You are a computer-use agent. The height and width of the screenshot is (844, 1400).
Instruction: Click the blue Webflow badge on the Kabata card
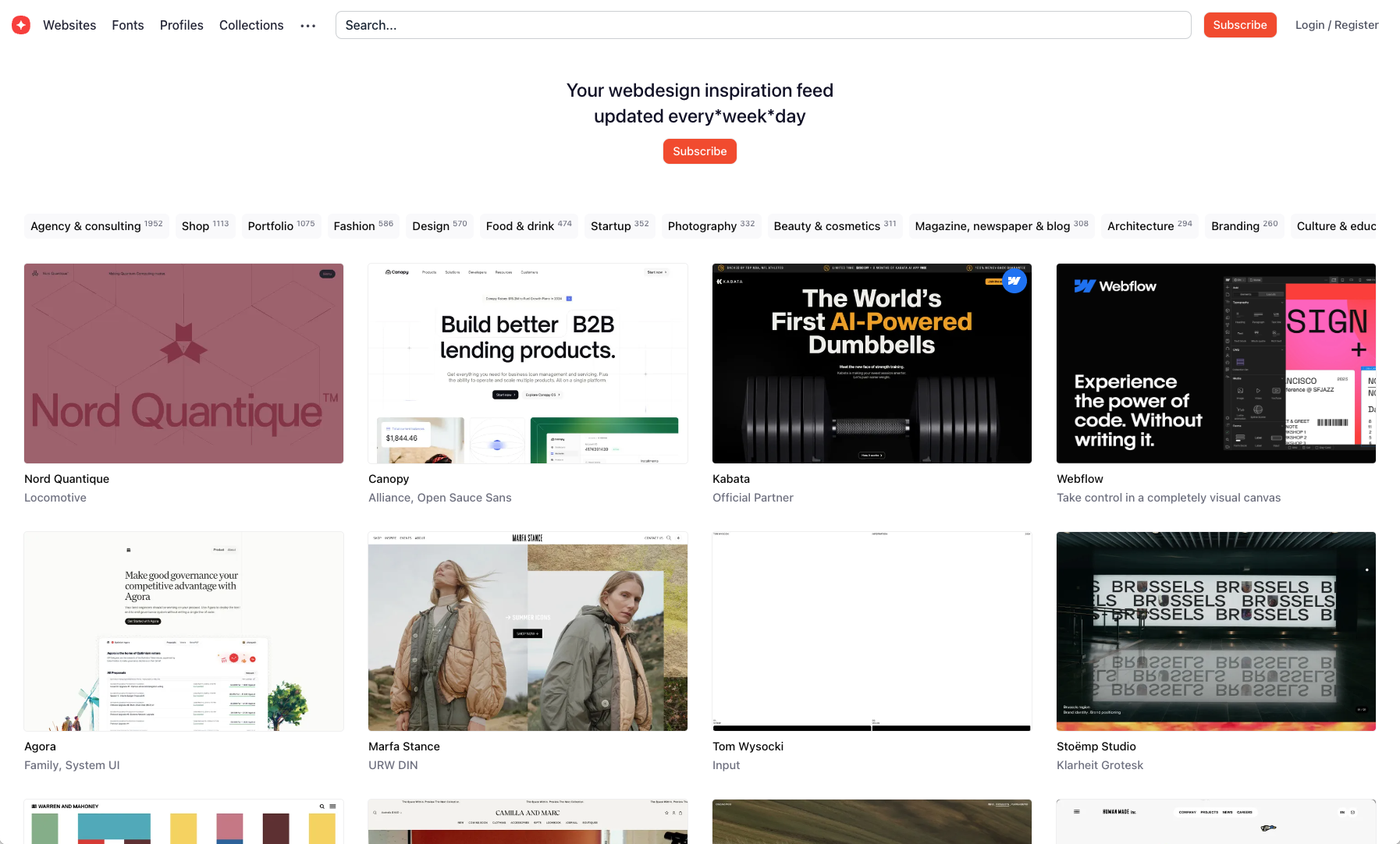click(1014, 281)
